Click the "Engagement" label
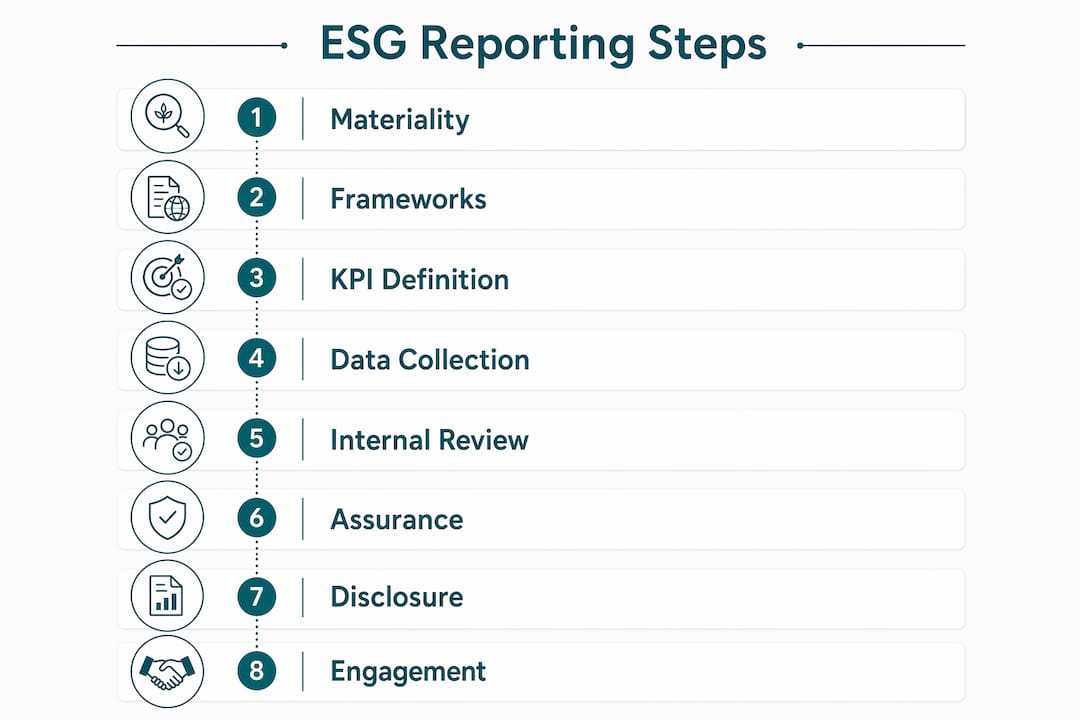 click(408, 672)
